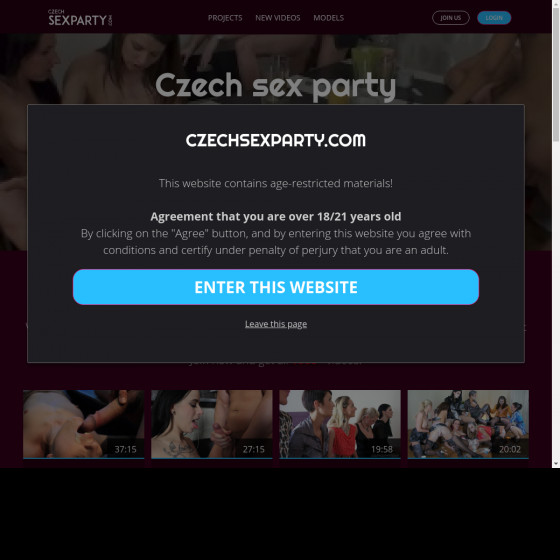
Task: Open the New Videos menu item
Action: click(x=278, y=18)
